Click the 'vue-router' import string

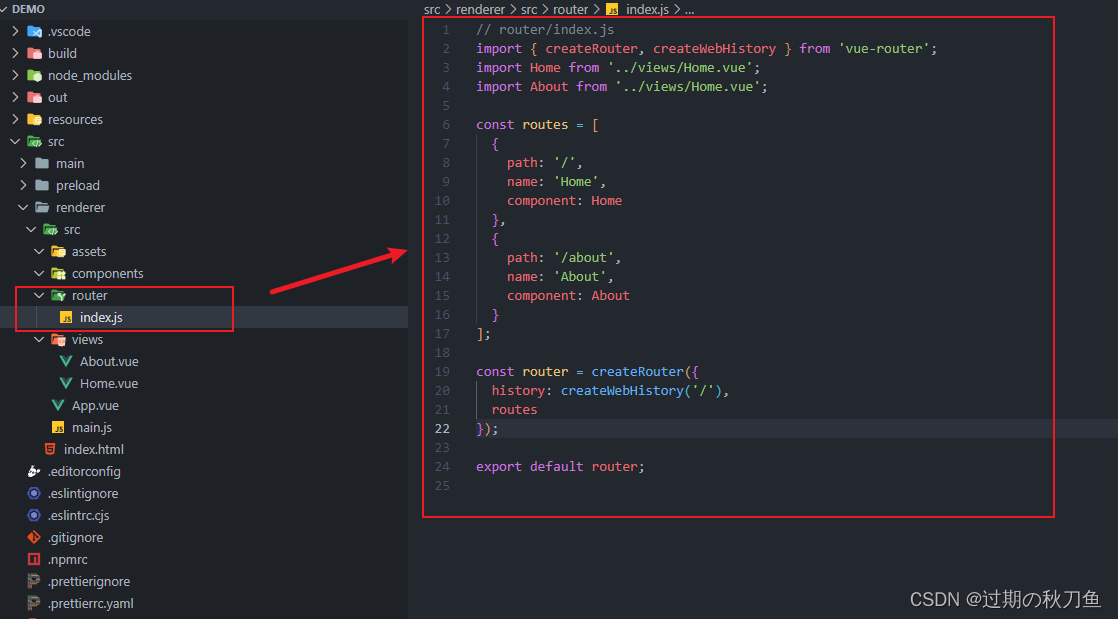point(884,48)
